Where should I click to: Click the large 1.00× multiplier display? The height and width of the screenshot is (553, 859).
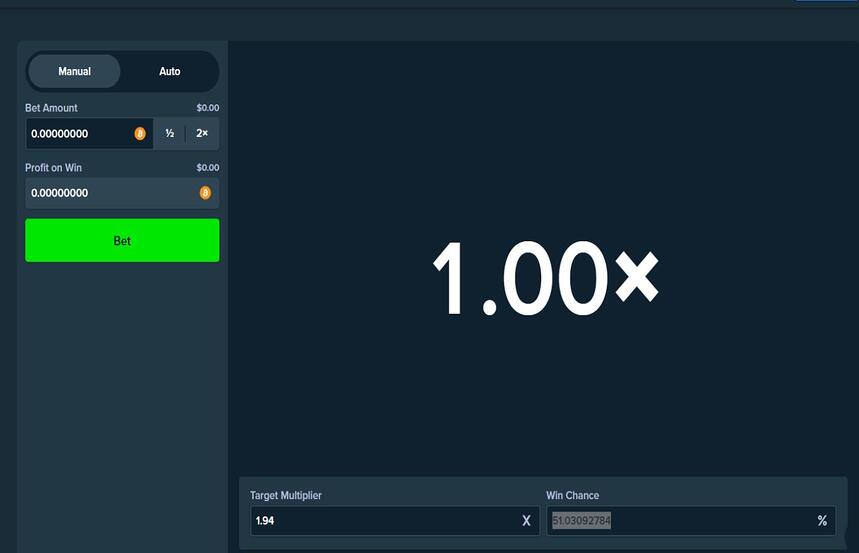(545, 278)
